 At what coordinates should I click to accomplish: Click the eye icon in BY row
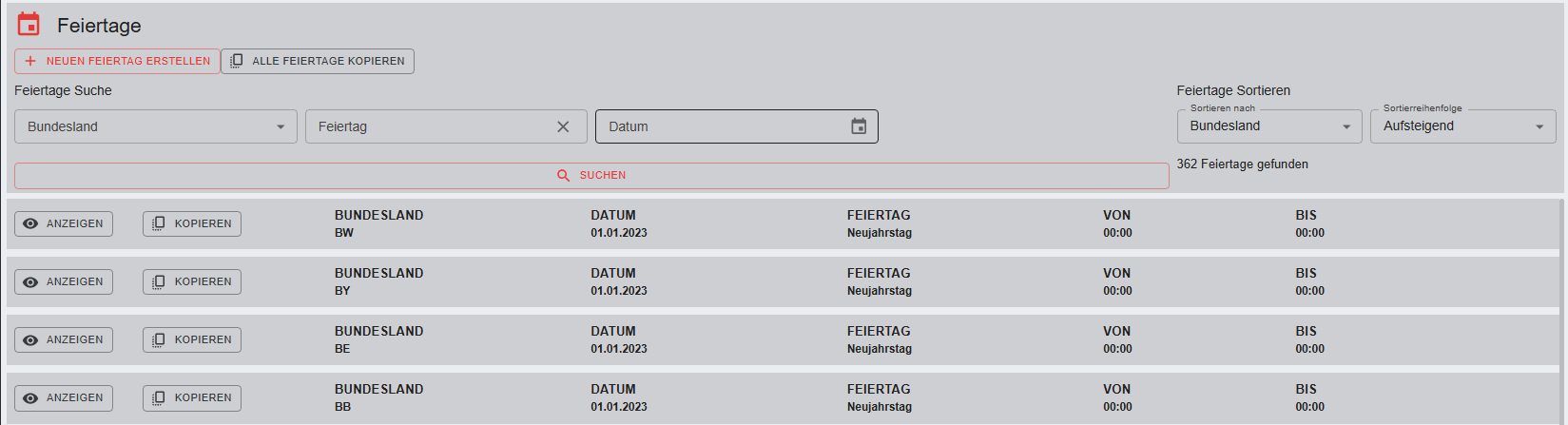[x=30, y=282]
